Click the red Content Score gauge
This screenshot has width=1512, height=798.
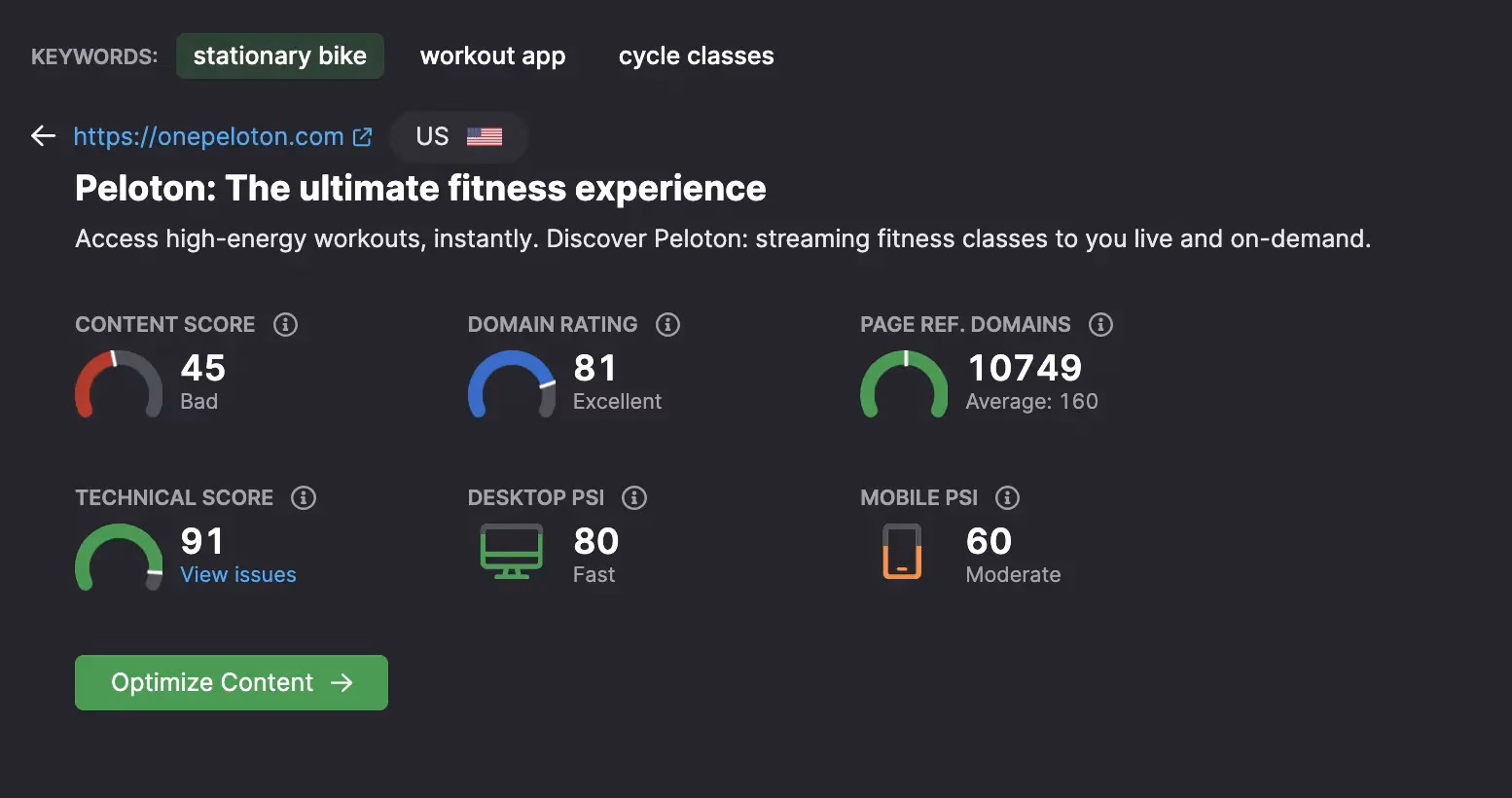[119, 383]
